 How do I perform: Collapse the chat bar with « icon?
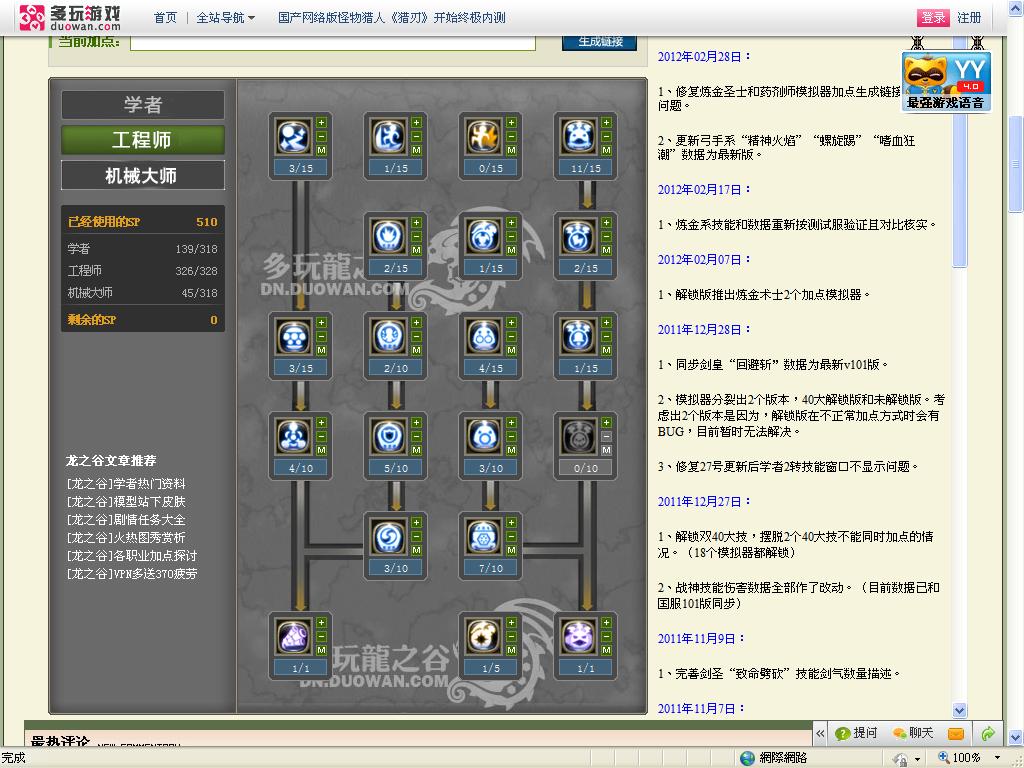coord(820,733)
